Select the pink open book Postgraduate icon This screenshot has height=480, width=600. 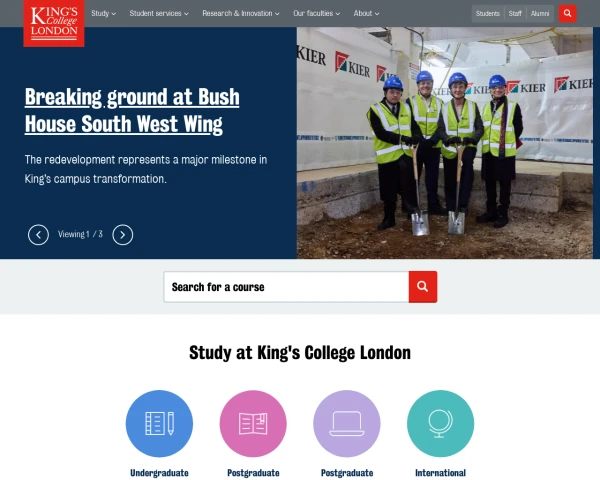253,423
